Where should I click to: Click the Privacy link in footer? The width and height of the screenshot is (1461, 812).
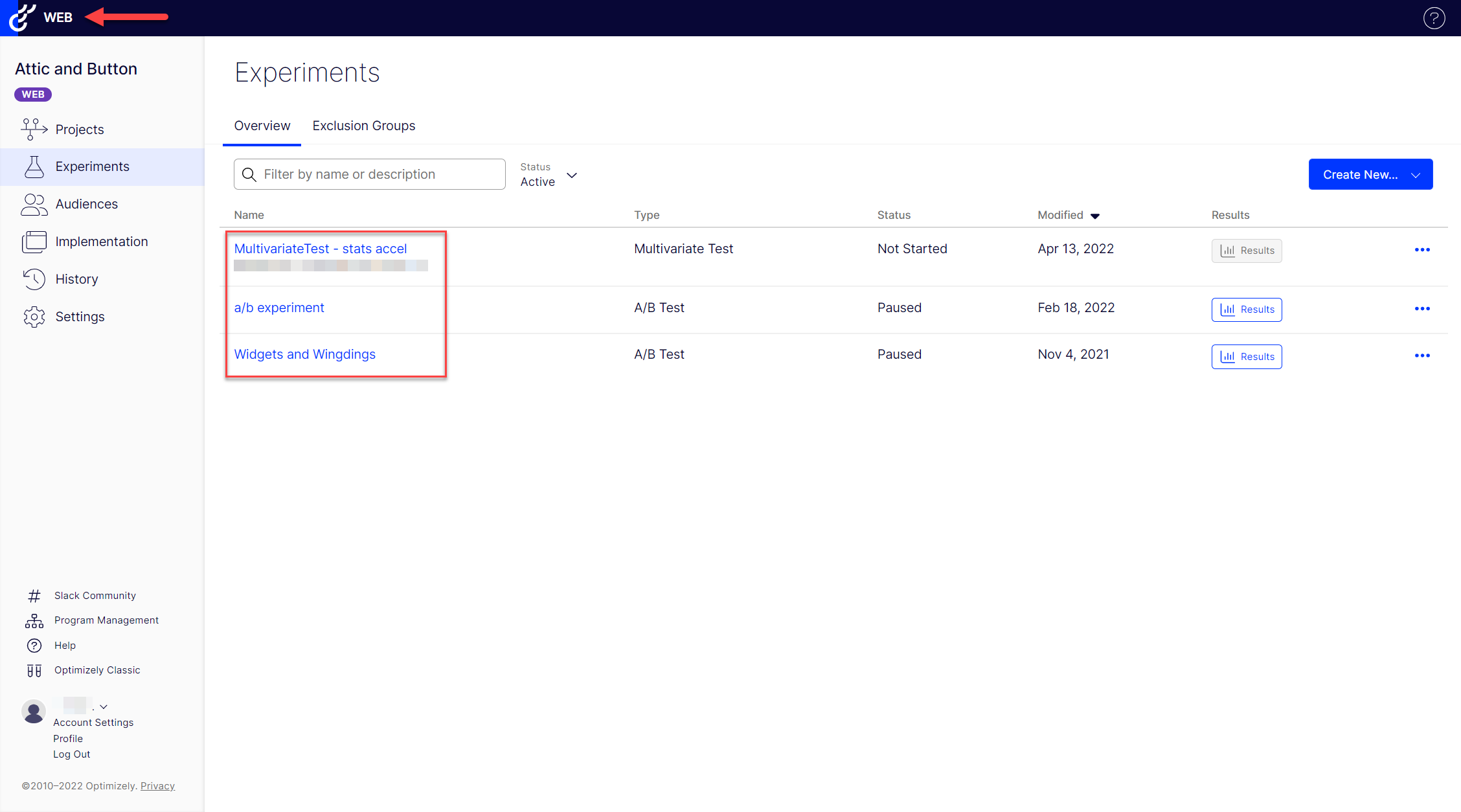[x=157, y=786]
